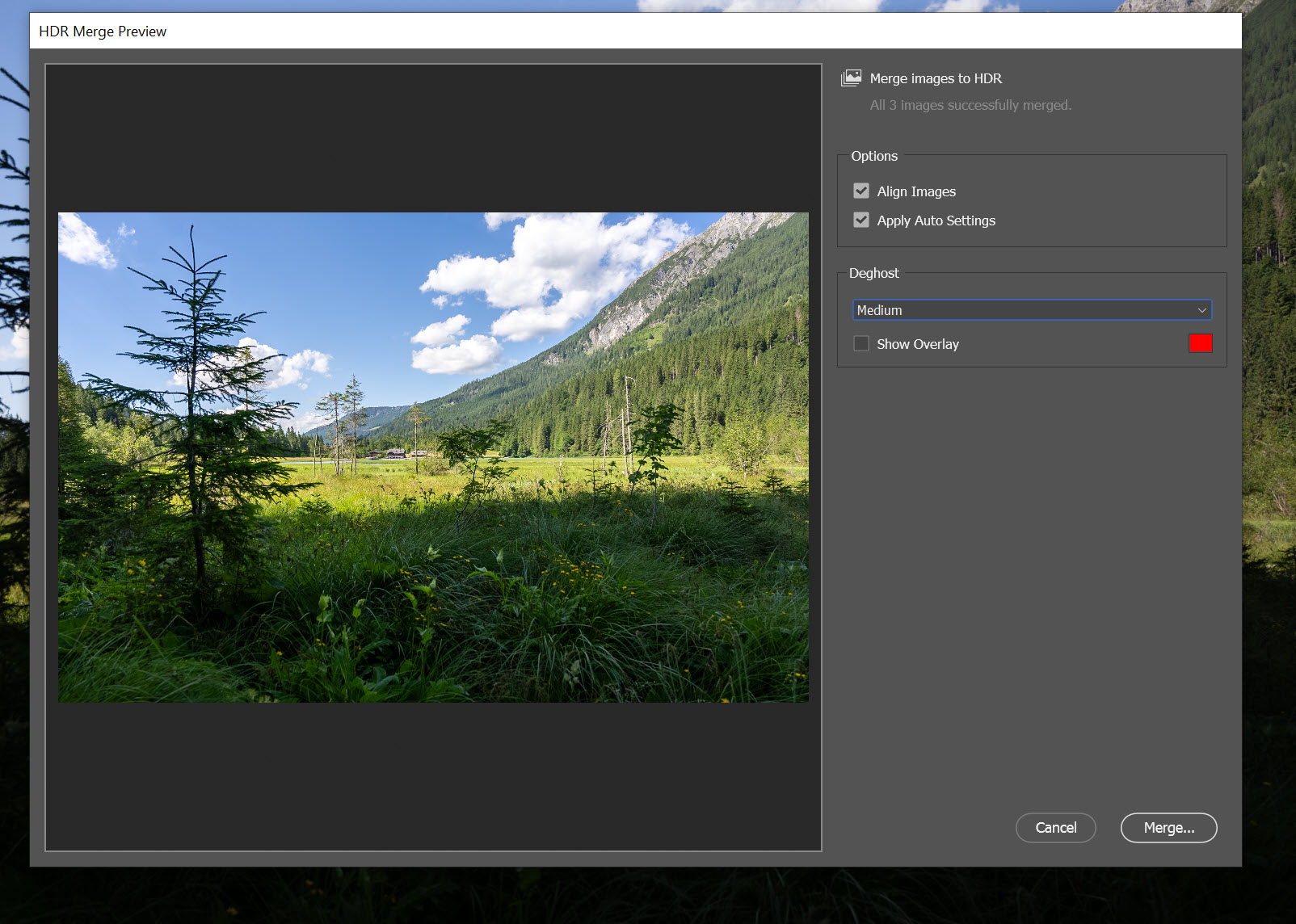This screenshot has width=1296, height=924.
Task: Open the Deghost amount dropdown set to Medium
Action: pos(1033,310)
